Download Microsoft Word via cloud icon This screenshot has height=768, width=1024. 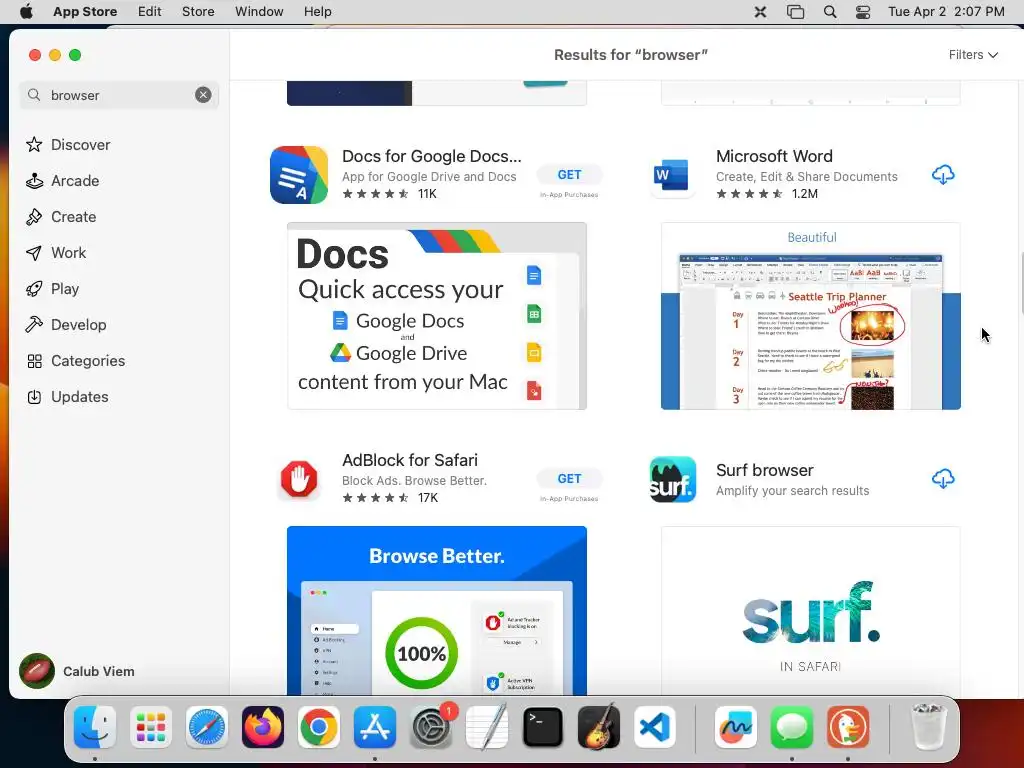pos(943,175)
